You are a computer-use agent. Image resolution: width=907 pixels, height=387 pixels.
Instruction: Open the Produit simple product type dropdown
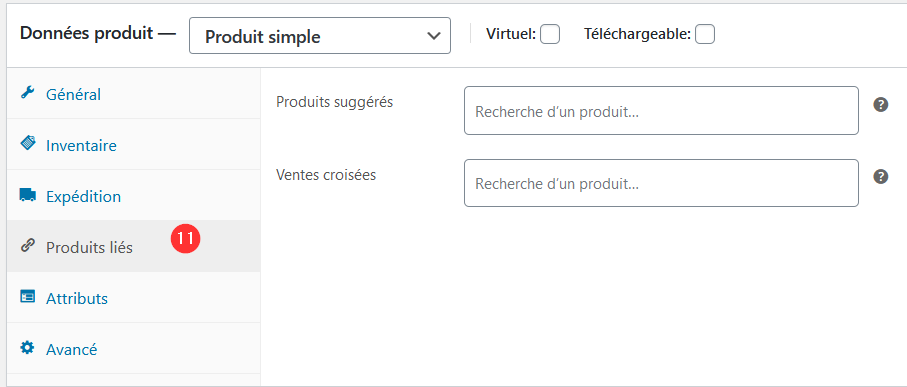click(x=320, y=36)
